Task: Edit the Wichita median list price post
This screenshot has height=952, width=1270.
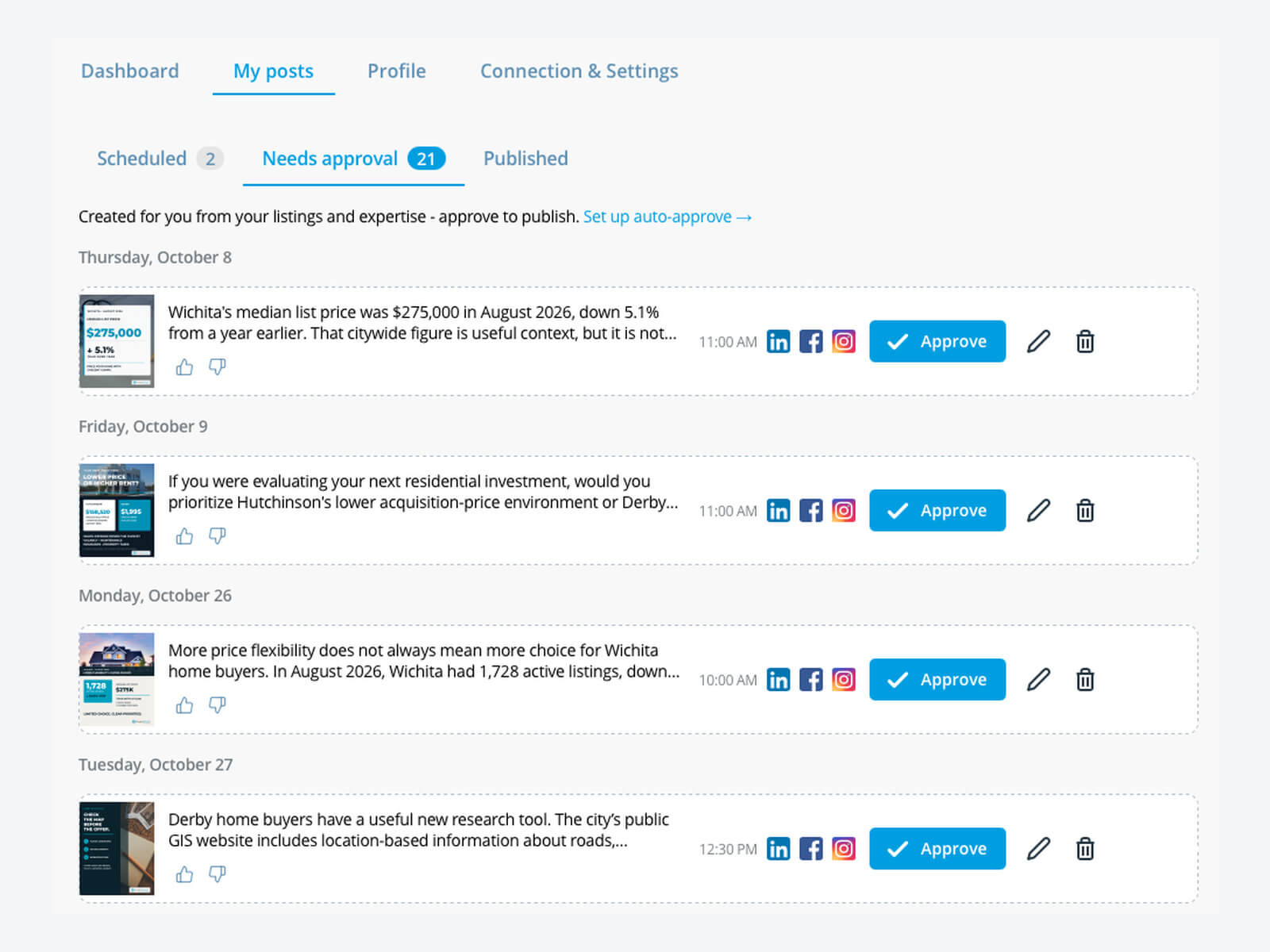Action: tap(1038, 342)
